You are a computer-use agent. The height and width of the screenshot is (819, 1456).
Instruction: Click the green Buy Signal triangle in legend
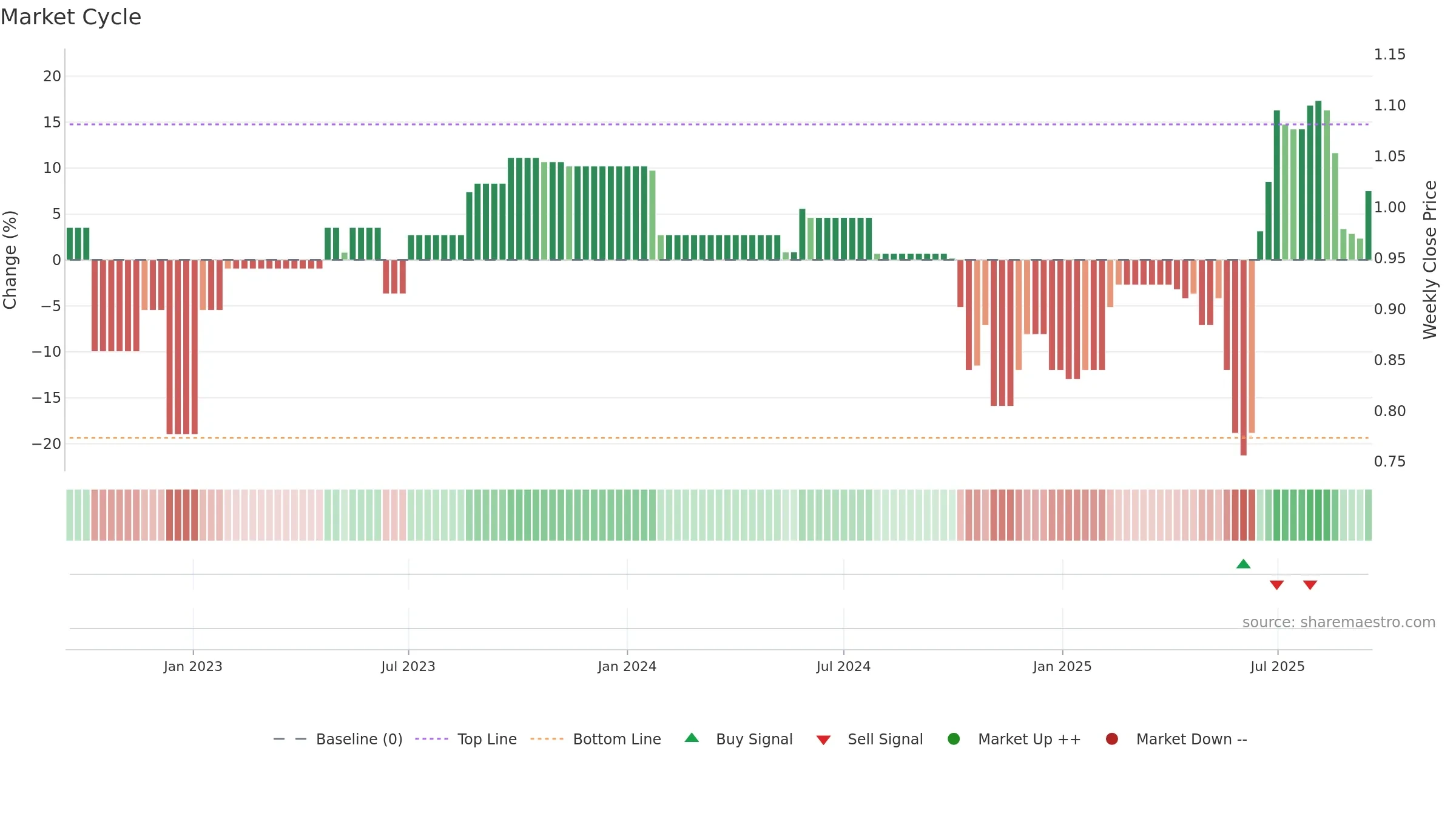pyautogui.click(x=692, y=738)
